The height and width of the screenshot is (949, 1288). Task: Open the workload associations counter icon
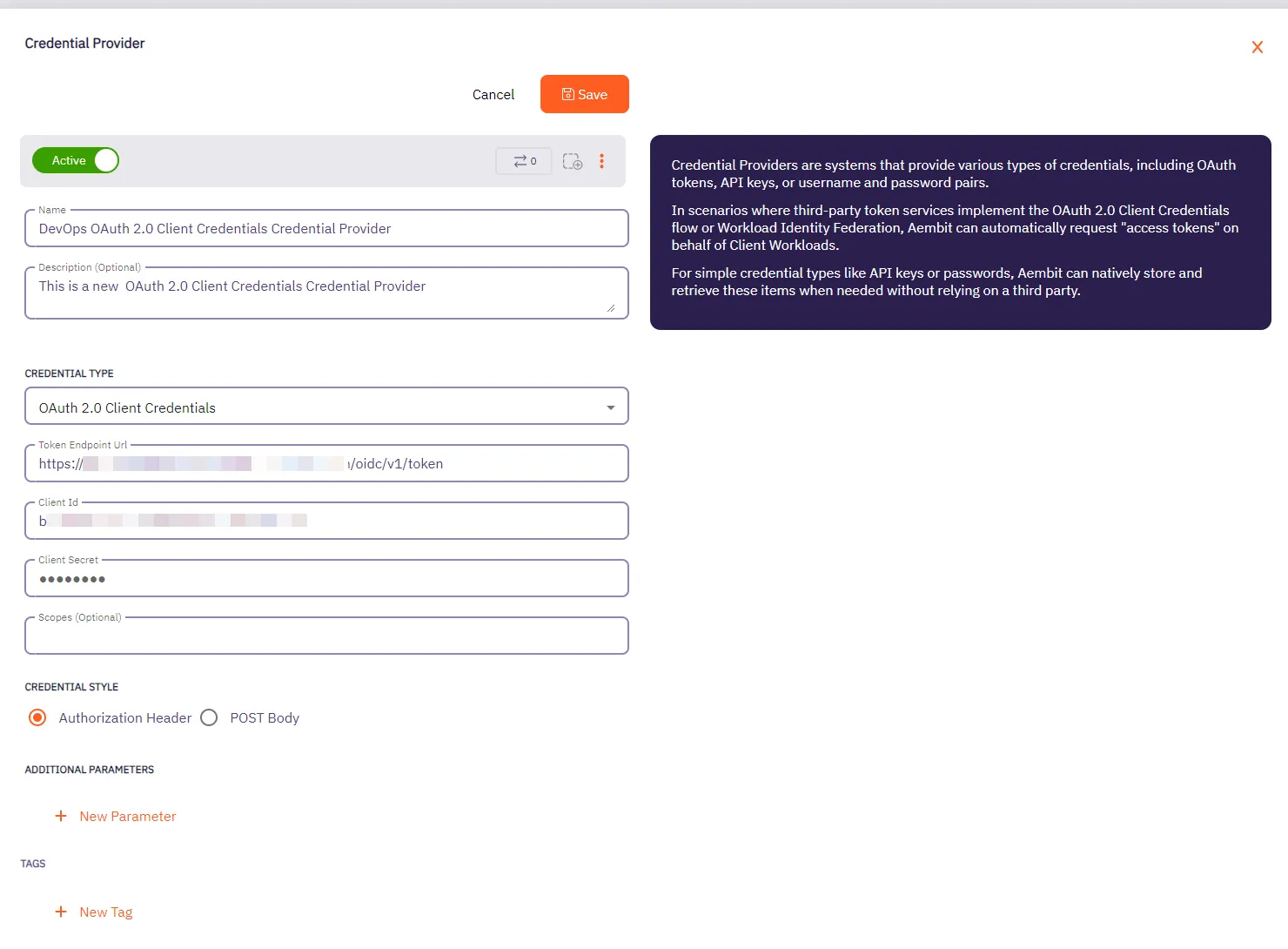(x=523, y=161)
